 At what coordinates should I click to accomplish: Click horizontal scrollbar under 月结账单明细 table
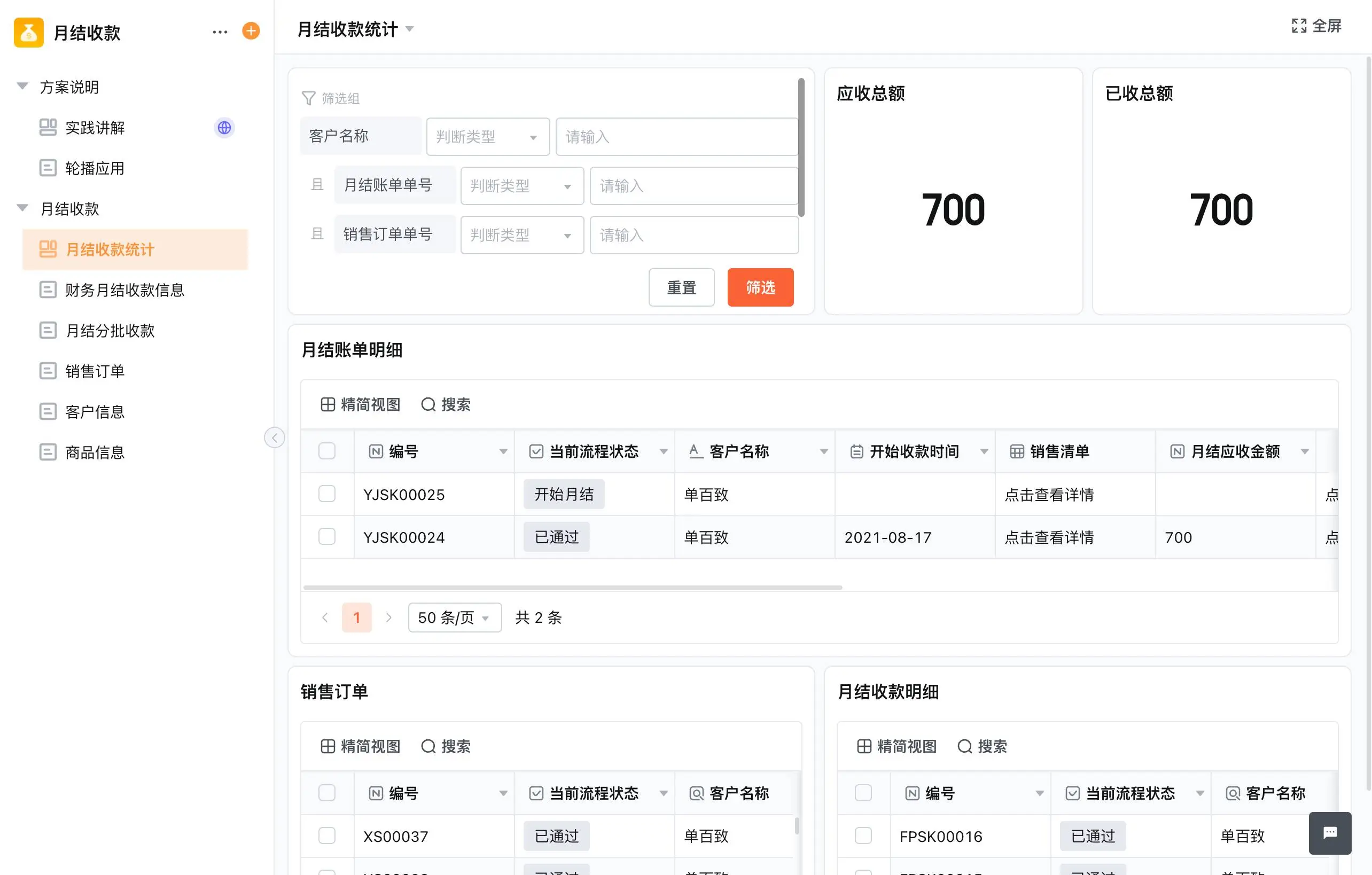573,587
